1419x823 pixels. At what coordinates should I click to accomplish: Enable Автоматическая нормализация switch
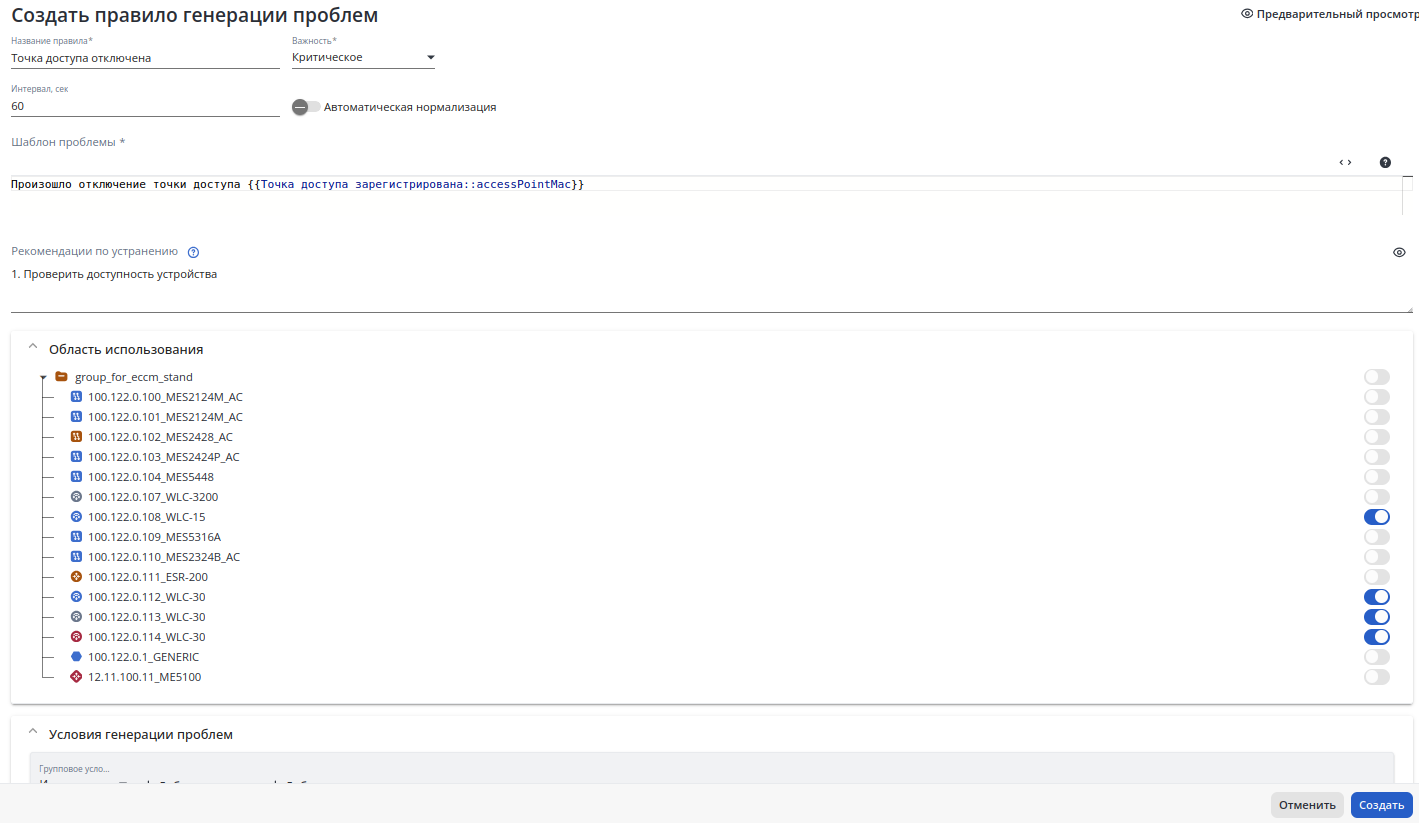(306, 107)
